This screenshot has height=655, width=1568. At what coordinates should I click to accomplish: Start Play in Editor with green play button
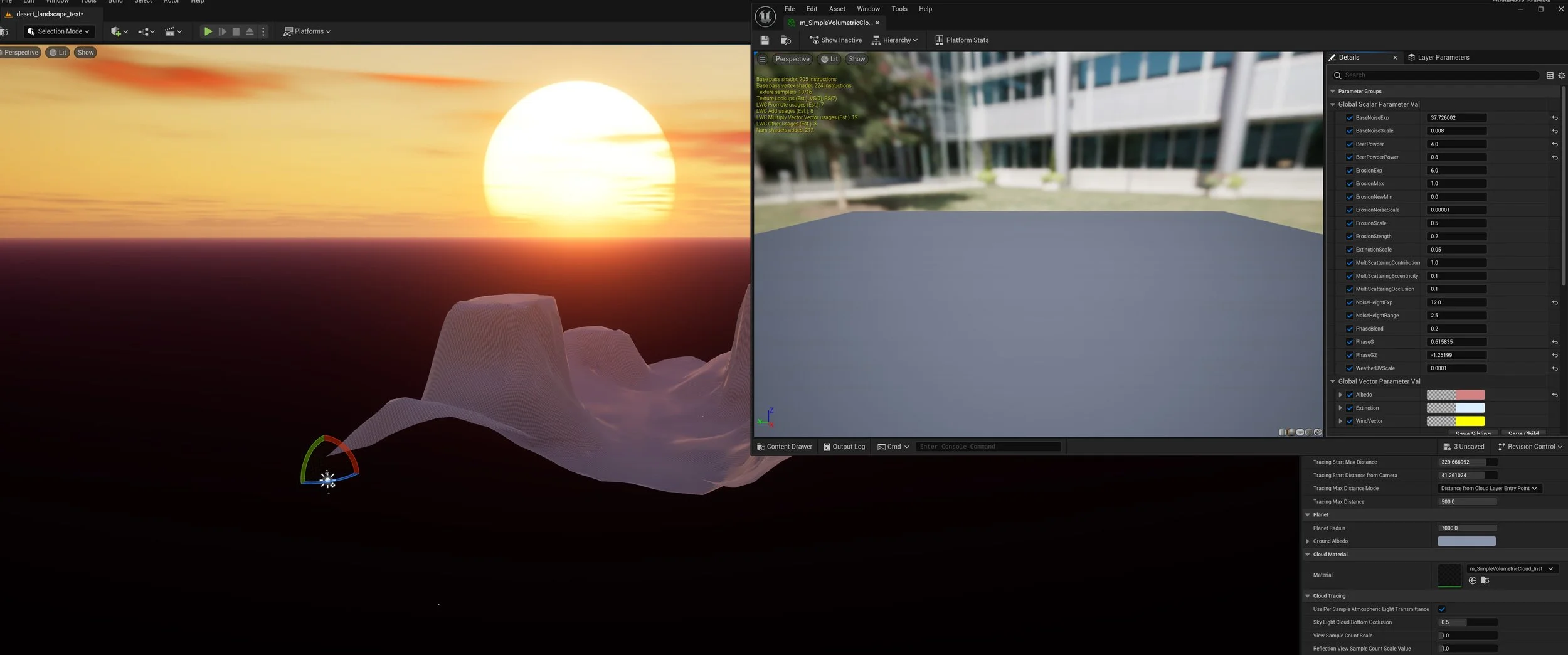coord(208,31)
